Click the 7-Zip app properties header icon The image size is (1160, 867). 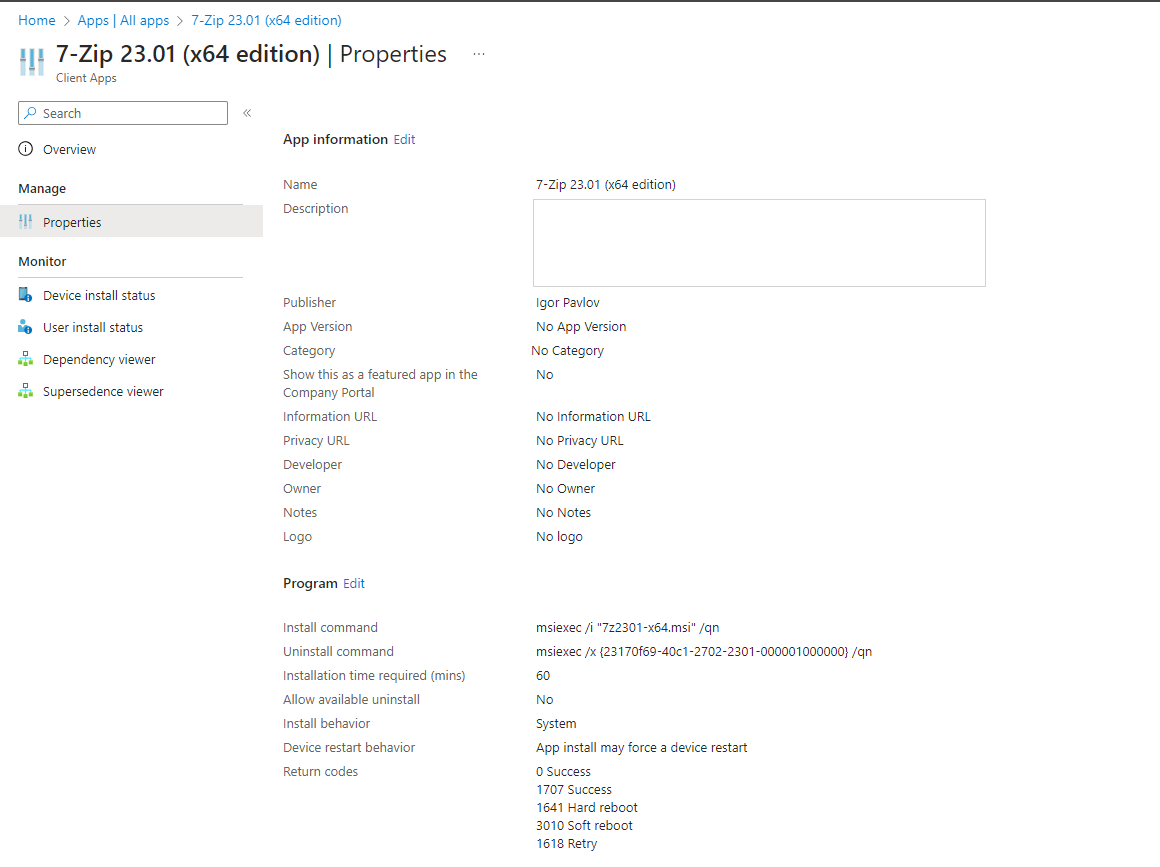pyautogui.click(x=33, y=61)
